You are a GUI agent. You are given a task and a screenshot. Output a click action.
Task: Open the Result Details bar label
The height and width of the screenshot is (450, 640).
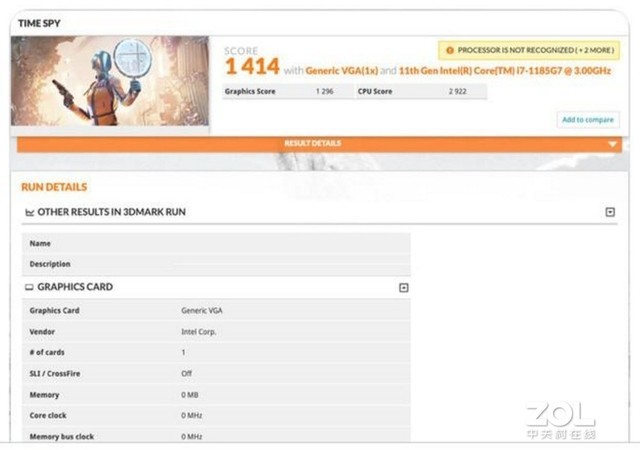[313, 143]
